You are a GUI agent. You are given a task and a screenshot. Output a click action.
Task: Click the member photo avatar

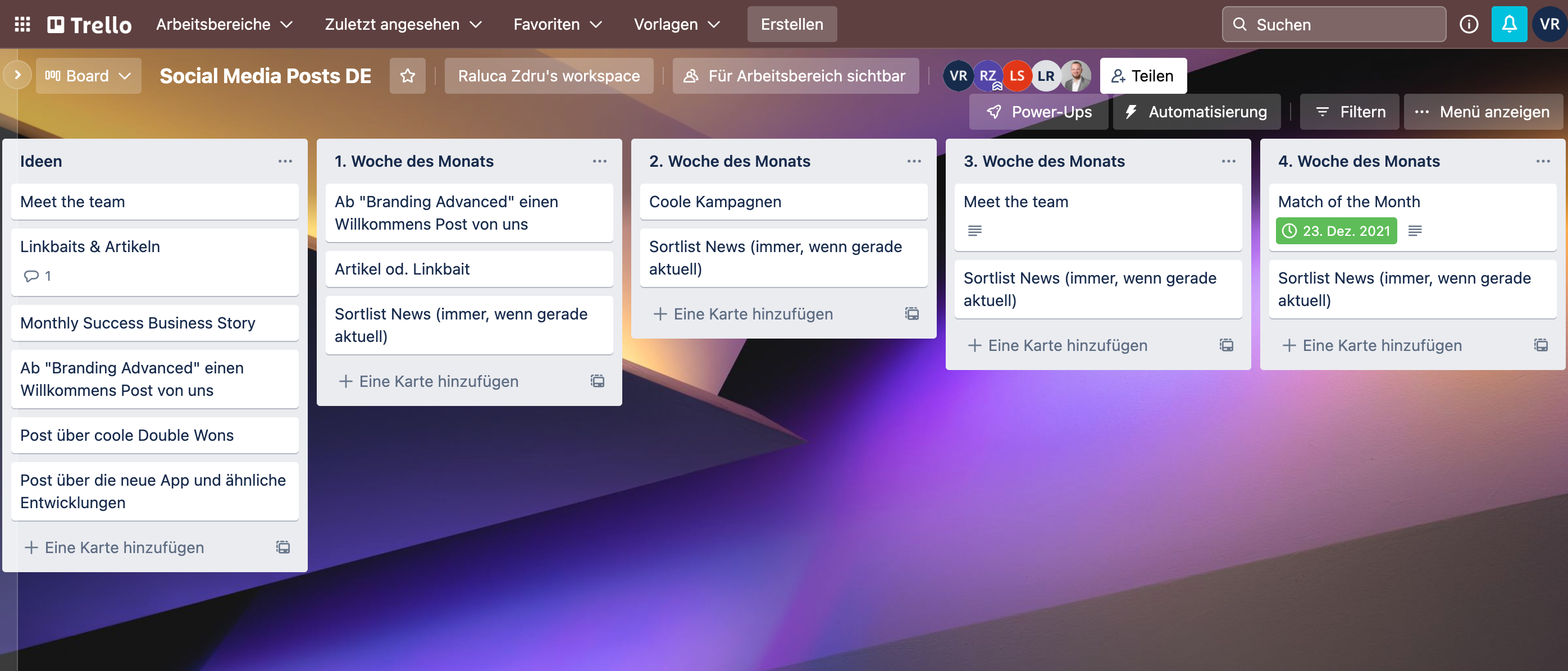(1075, 76)
